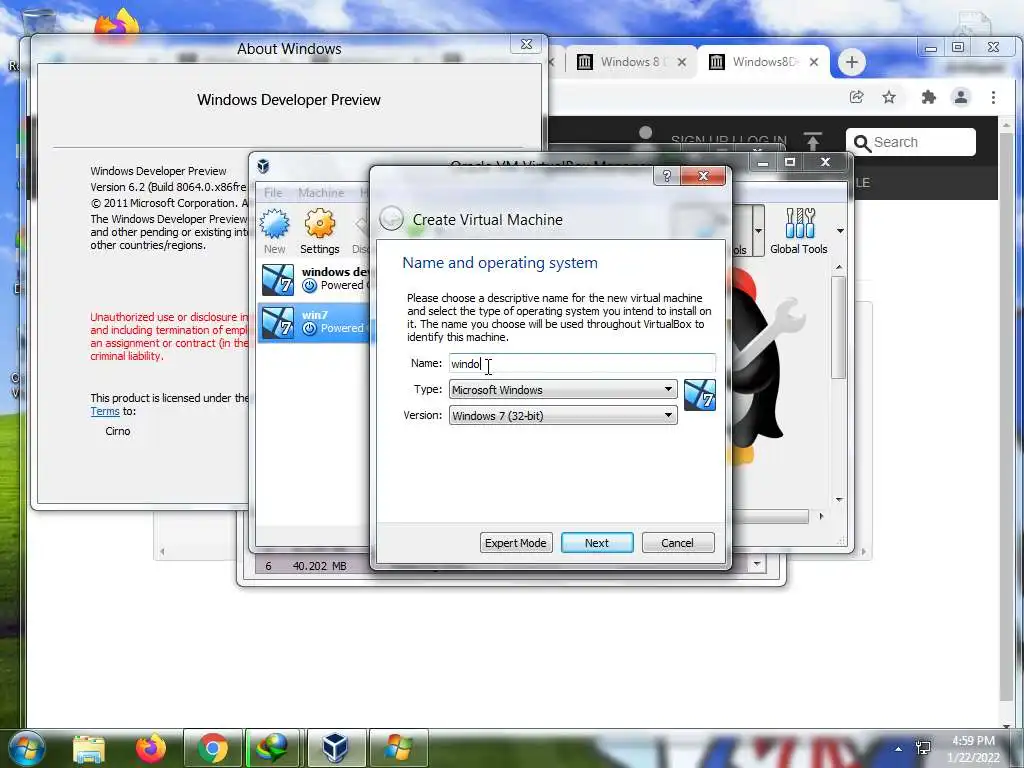Select the 'windows dev' virtual machine entry

point(315,279)
